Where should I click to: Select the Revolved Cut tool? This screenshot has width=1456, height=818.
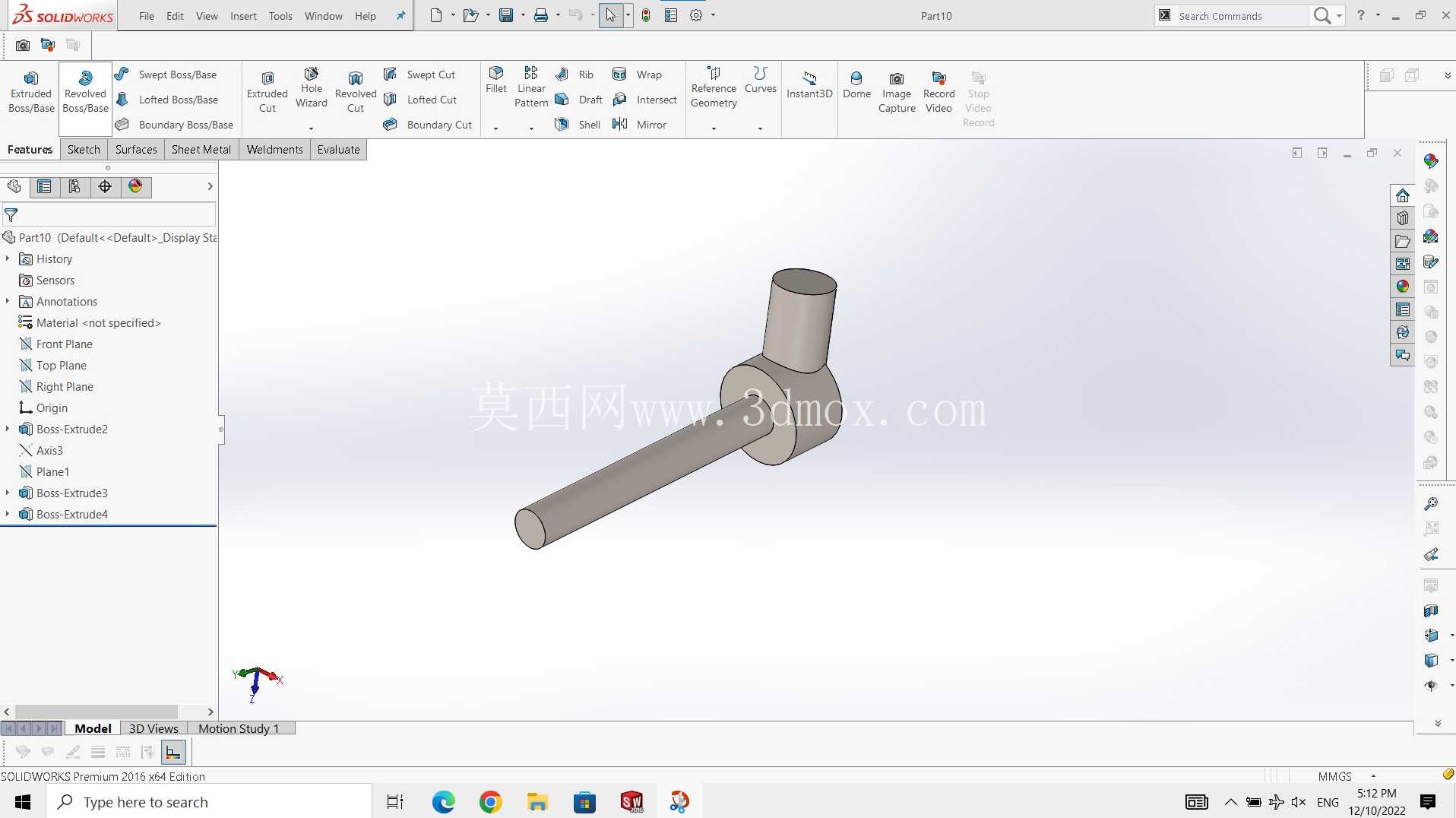click(x=356, y=92)
